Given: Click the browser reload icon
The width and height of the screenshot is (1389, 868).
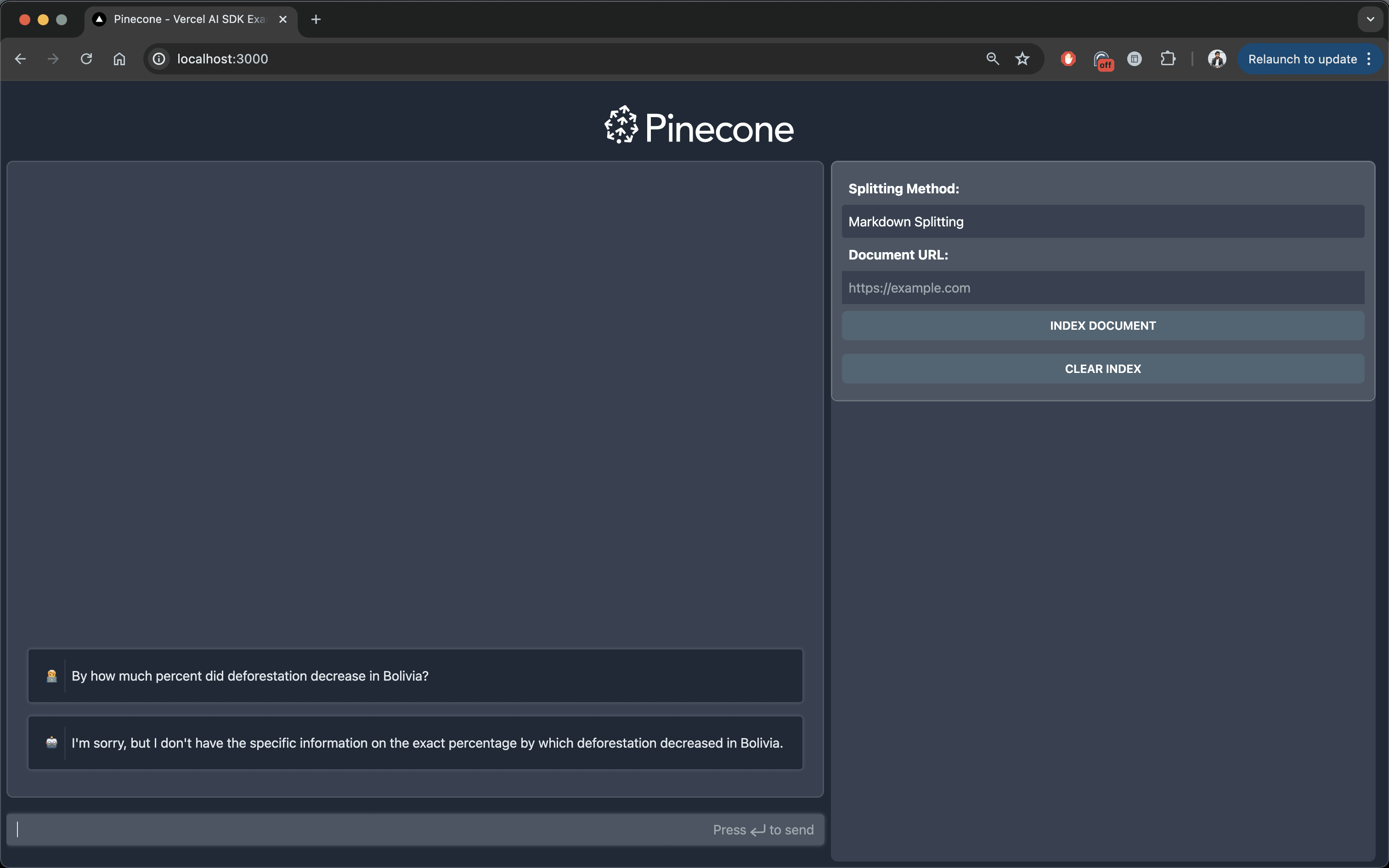Looking at the screenshot, I should point(86,59).
